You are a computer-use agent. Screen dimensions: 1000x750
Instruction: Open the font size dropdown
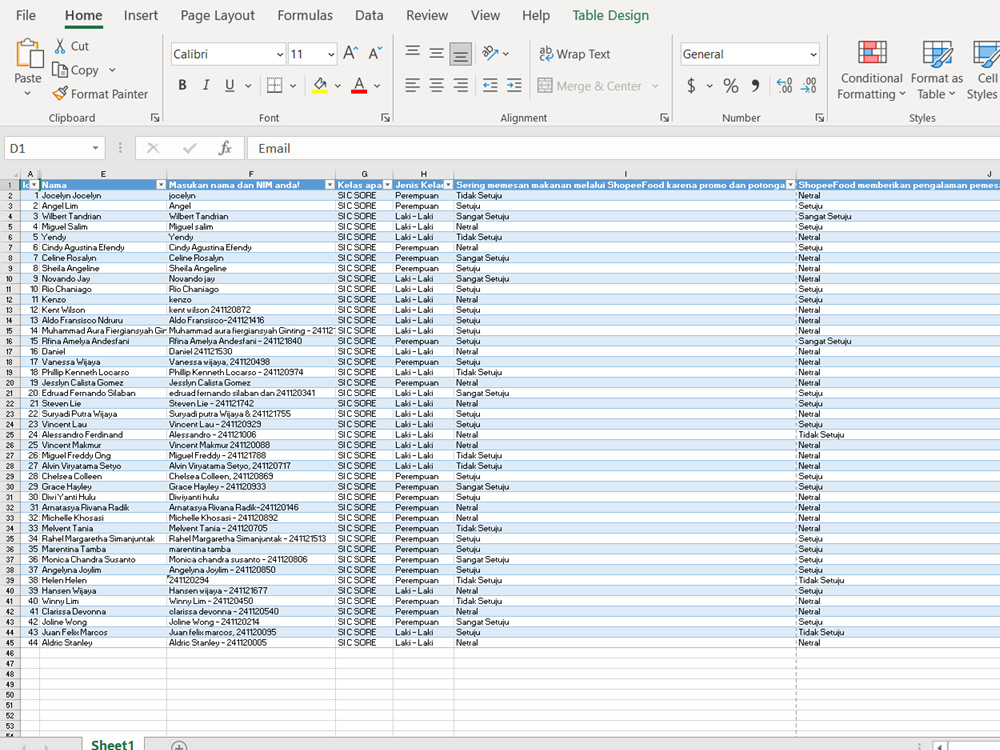click(331, 54)
